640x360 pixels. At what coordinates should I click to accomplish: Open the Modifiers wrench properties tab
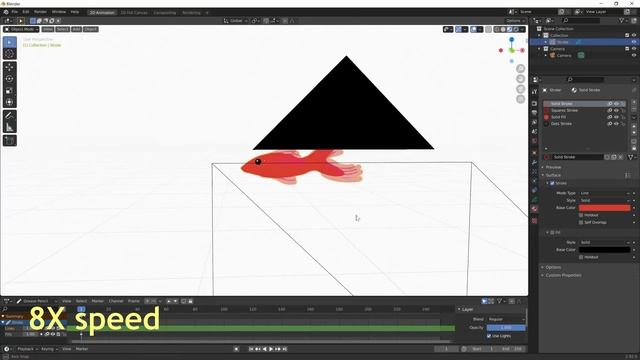534,162
